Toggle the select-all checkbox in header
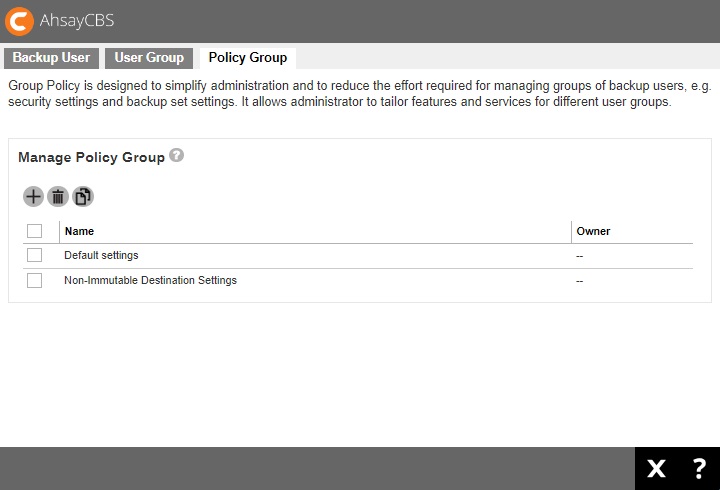Viewport: 720px width, 490px height. click(34, 231)
